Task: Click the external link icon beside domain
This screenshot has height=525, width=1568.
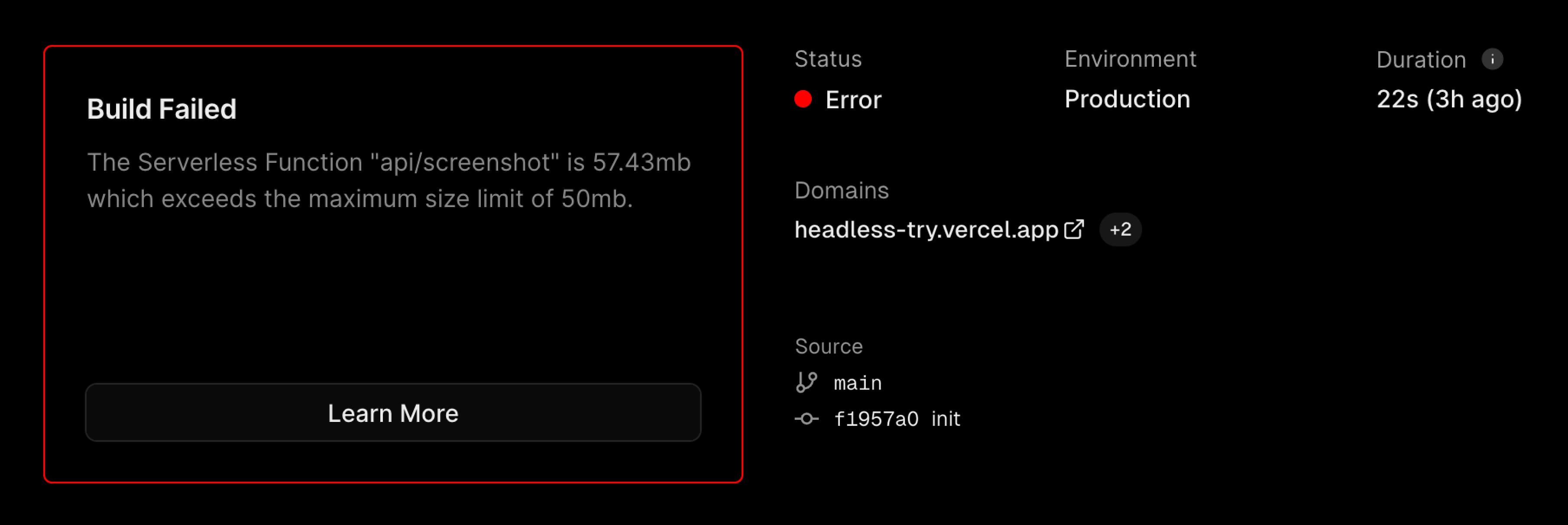Action: [1074, 230]
